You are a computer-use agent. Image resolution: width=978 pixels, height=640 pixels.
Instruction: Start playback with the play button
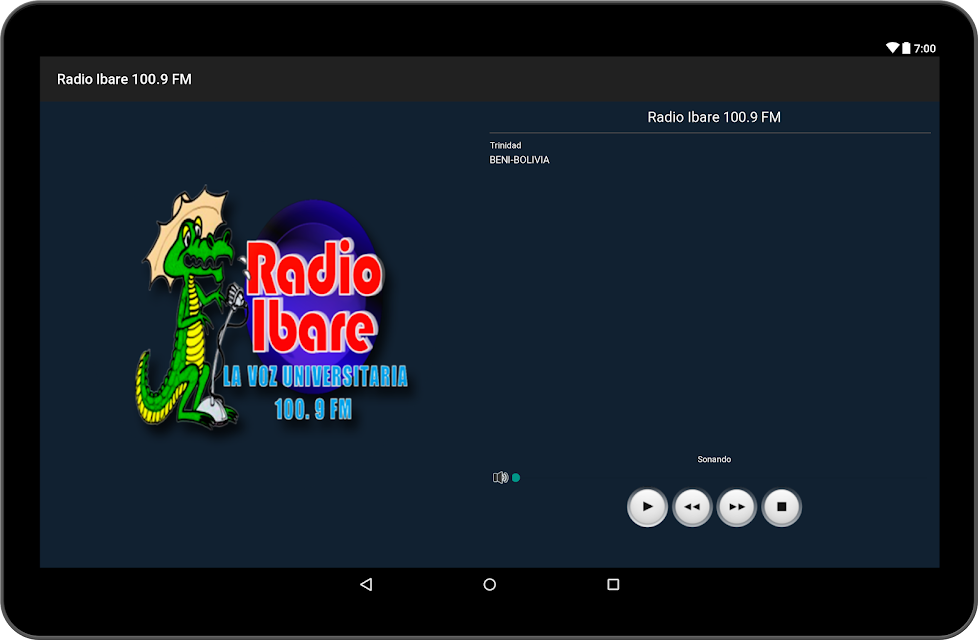click(x=647, y=507)
